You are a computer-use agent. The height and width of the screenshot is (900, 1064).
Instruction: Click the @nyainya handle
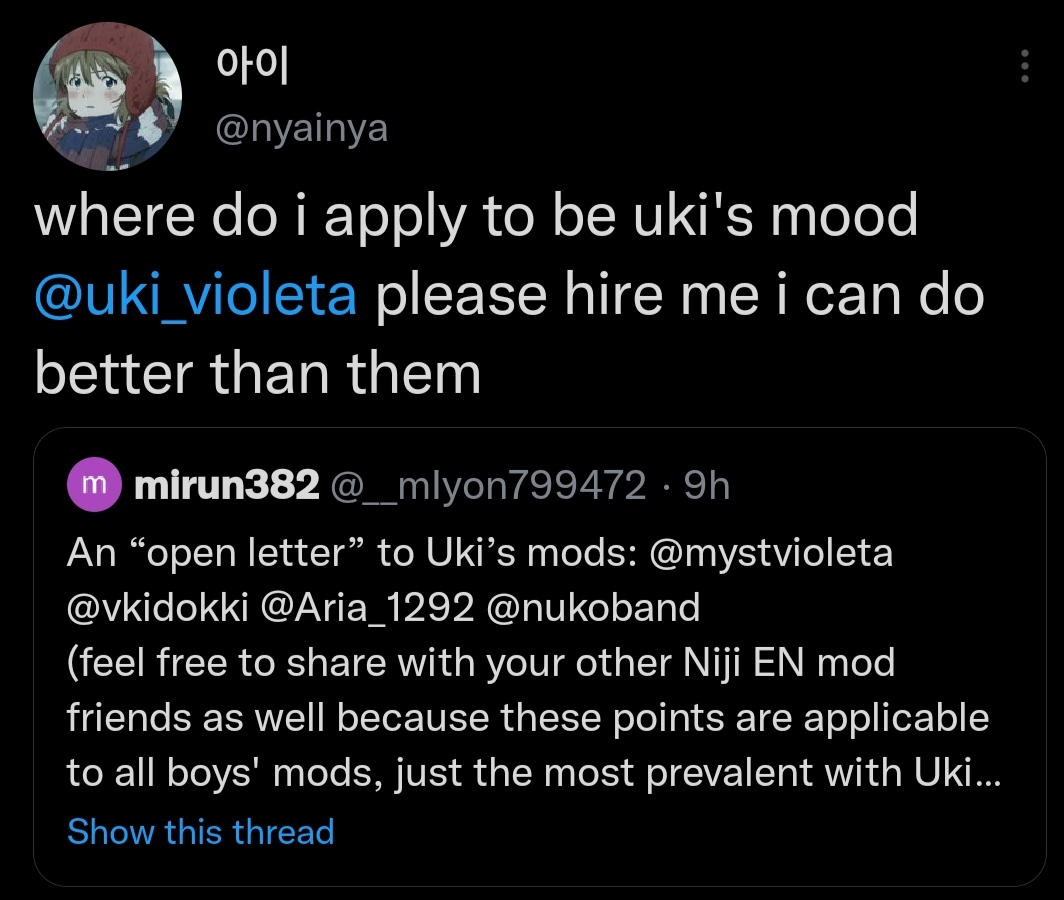click(x=301, y=128)
